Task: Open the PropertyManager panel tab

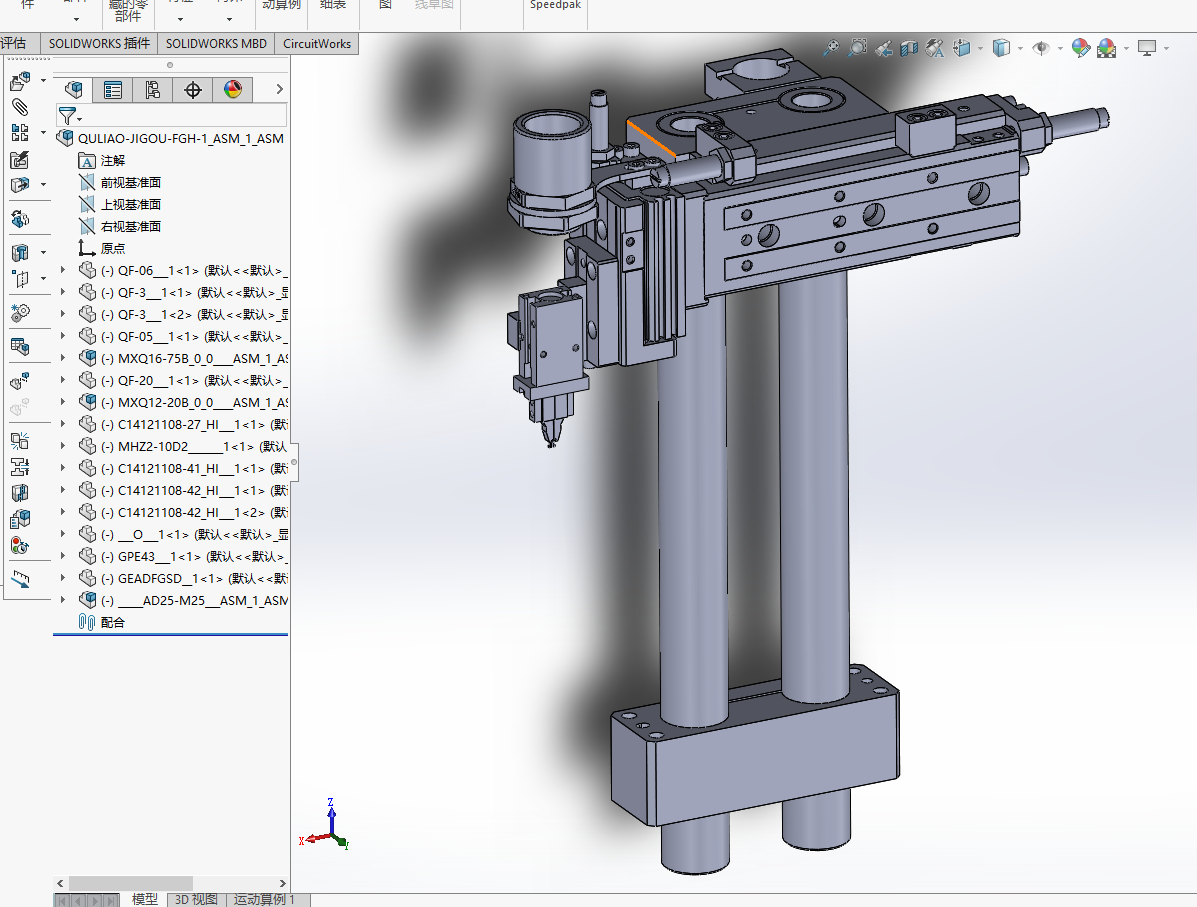Action: pos(113,90)
